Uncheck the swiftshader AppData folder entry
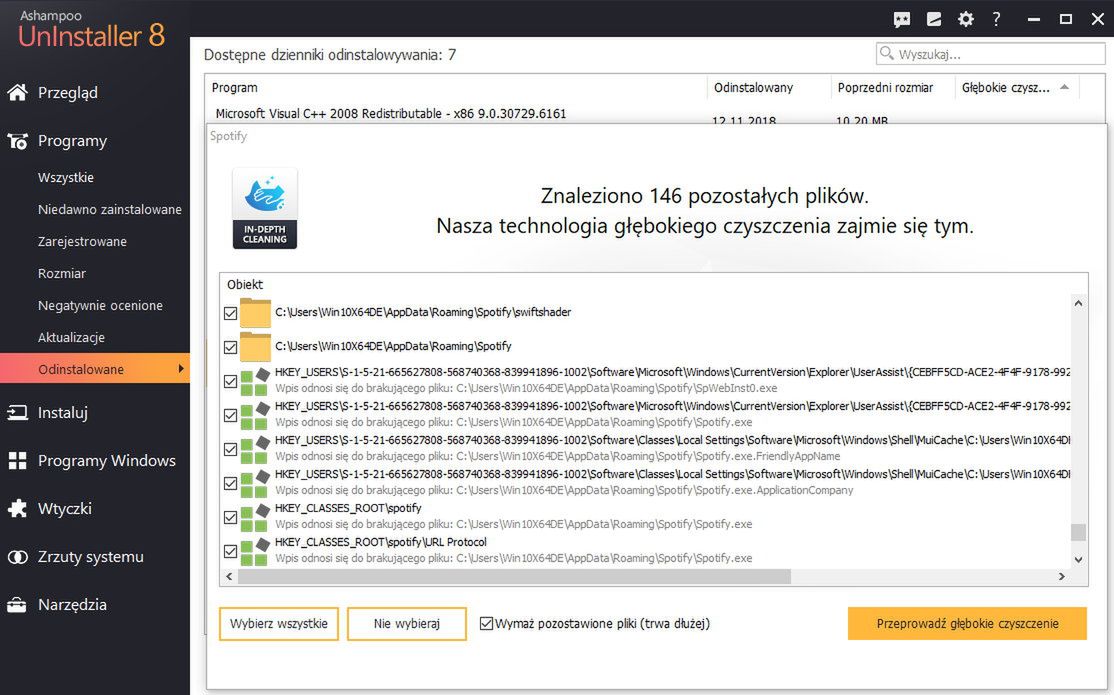1114x695 pixels. (230, 313)
